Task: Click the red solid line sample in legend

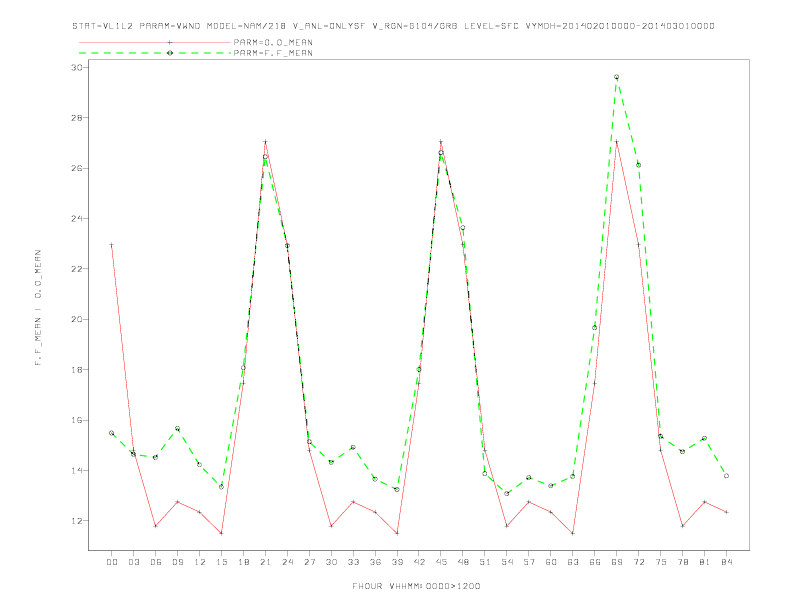Action: (x=155, y=42)
